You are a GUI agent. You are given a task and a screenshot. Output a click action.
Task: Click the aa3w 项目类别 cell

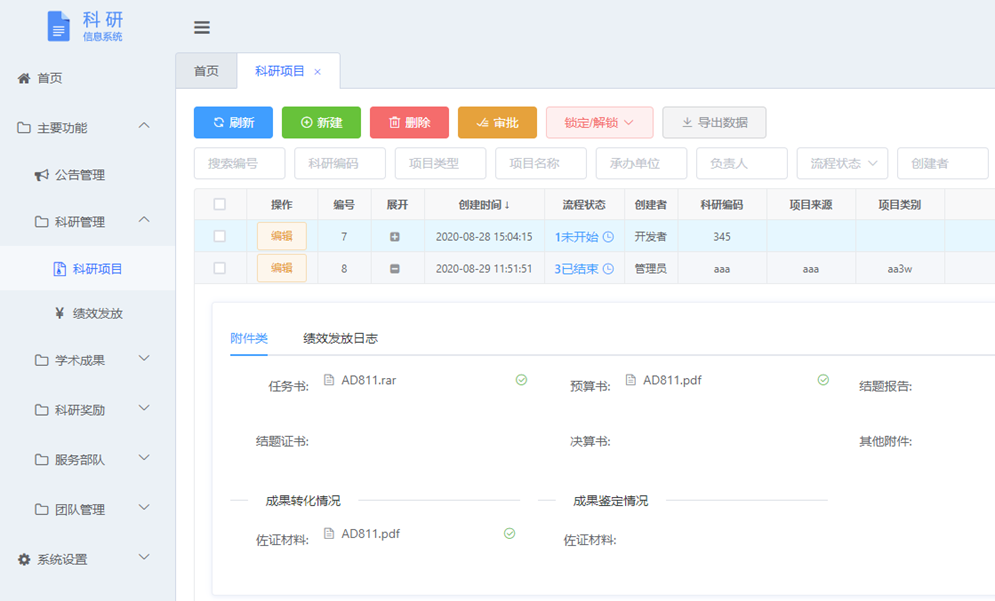[899, 268]
